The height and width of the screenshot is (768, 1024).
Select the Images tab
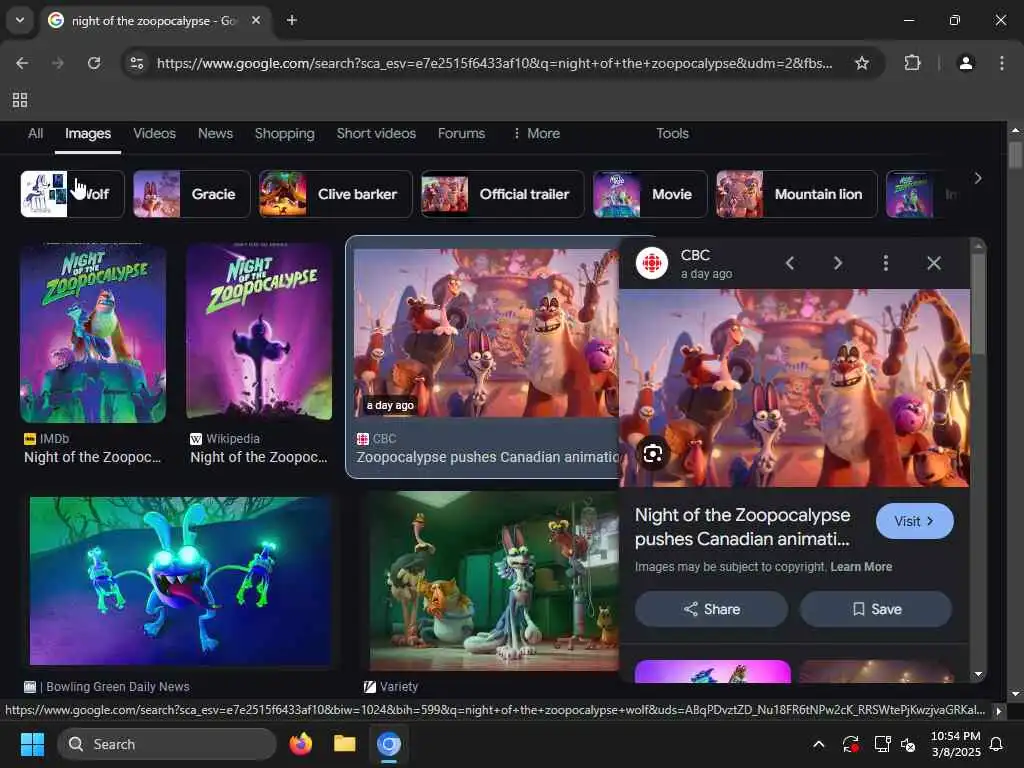pyautogui.click(x=88, y=133)
